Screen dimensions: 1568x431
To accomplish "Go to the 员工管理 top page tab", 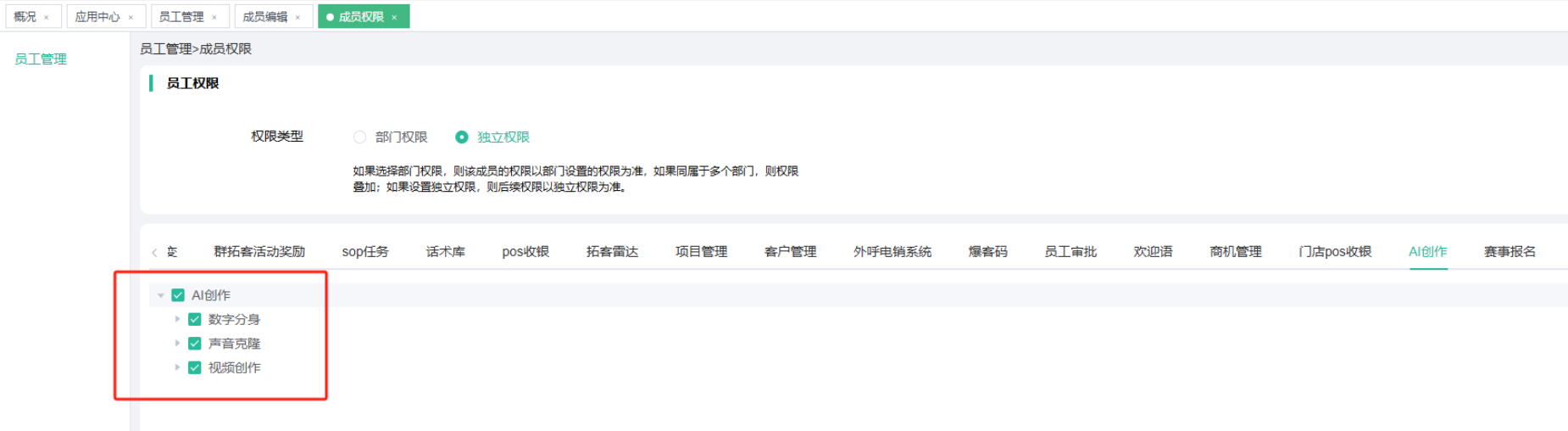I will click(181, 17).
